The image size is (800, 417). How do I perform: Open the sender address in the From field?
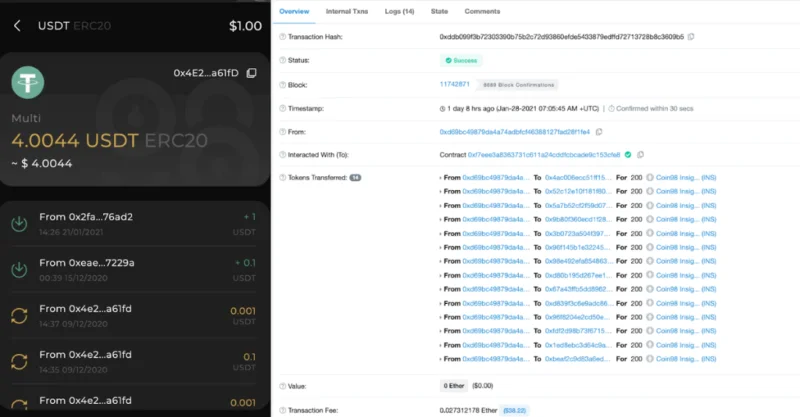(x=515, y=132)
